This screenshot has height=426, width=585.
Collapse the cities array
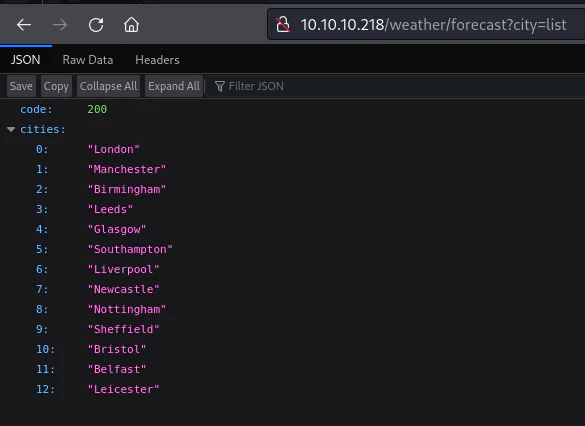[11, 129]
